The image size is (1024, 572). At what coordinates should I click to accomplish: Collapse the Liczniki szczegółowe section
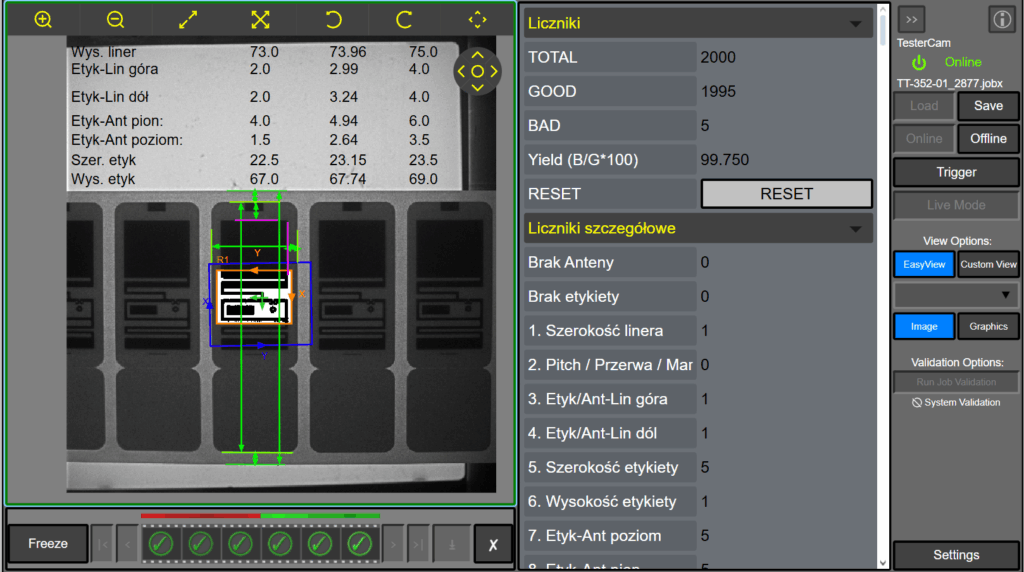855,229
